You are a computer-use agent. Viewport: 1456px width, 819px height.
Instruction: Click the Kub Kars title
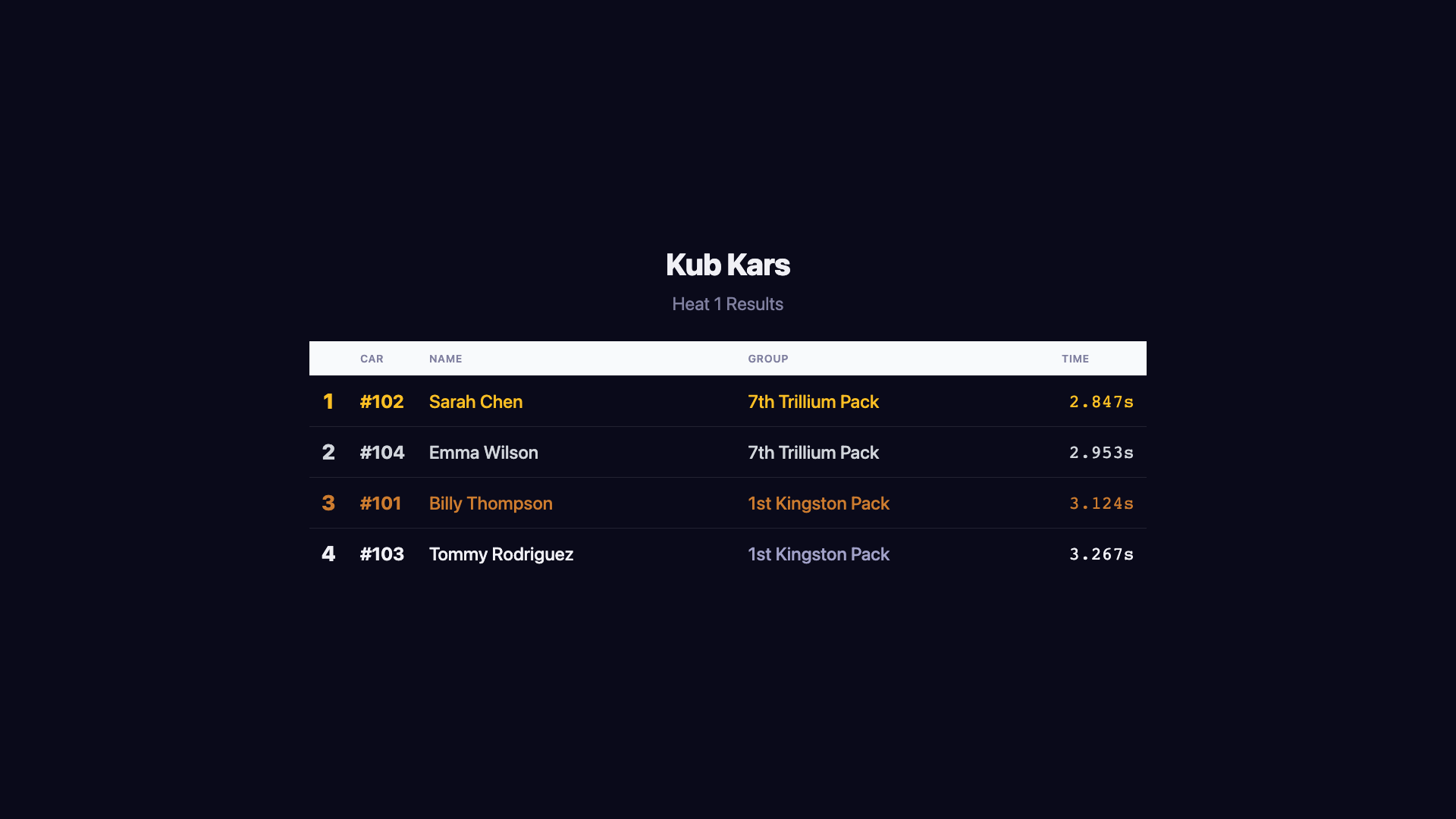pyautogui.click(x=727, y=265)
